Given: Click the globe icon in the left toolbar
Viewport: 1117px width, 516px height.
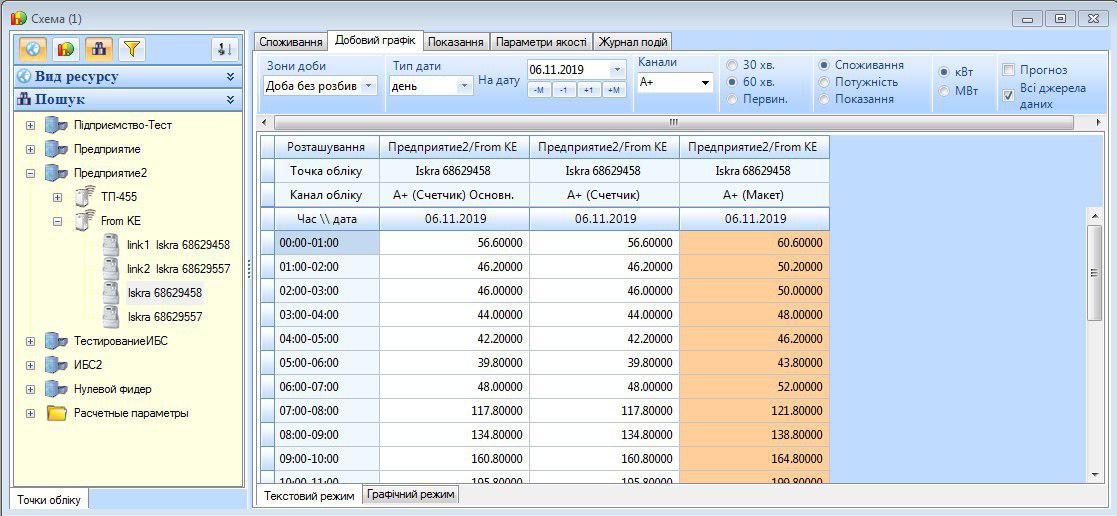Looking at the screenshot, I should tap(33, 49).
